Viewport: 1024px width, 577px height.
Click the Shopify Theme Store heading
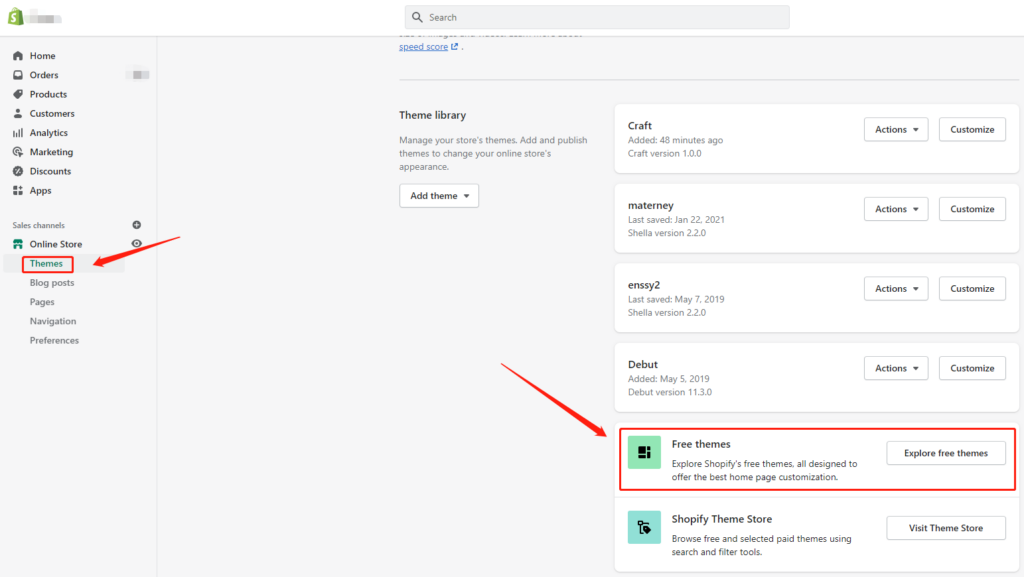[x=722, y=519]
